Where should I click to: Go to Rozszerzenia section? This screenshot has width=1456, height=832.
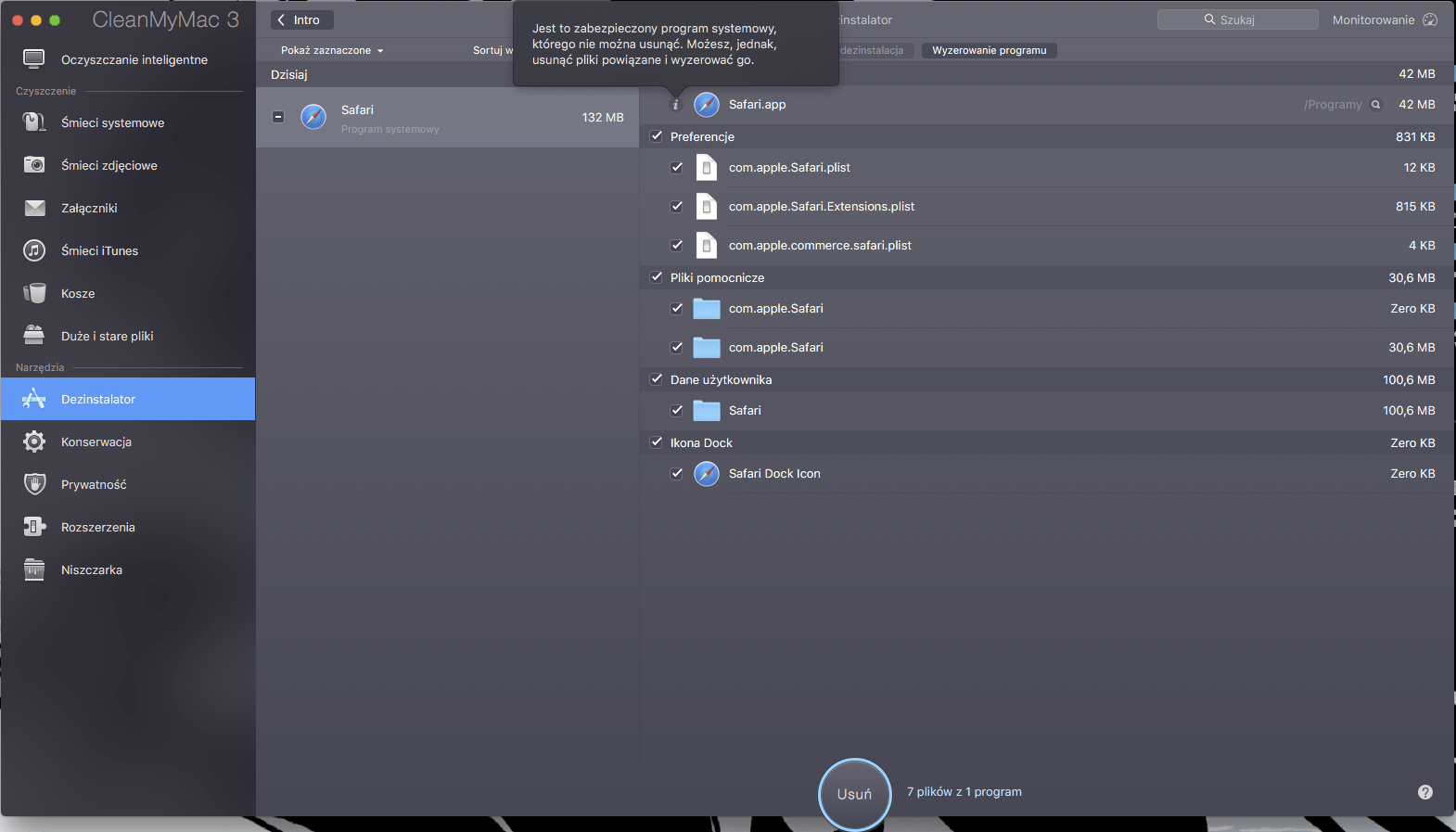128,527
